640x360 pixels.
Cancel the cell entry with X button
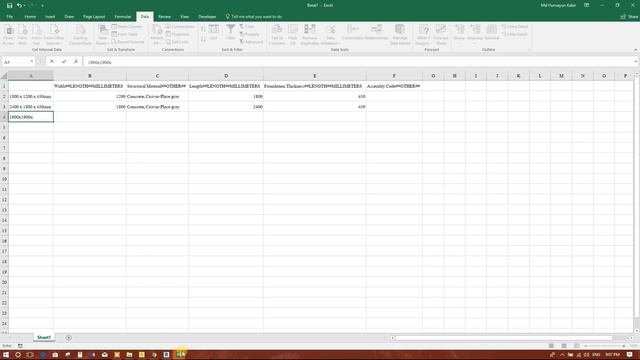[52, 62]
